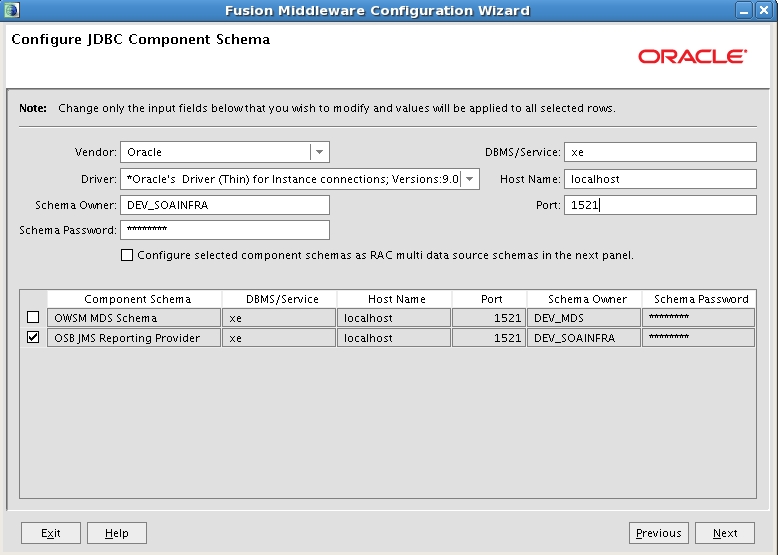Click the Schema Password column header
The image size is (778, 555).
(x=699, y=299)
